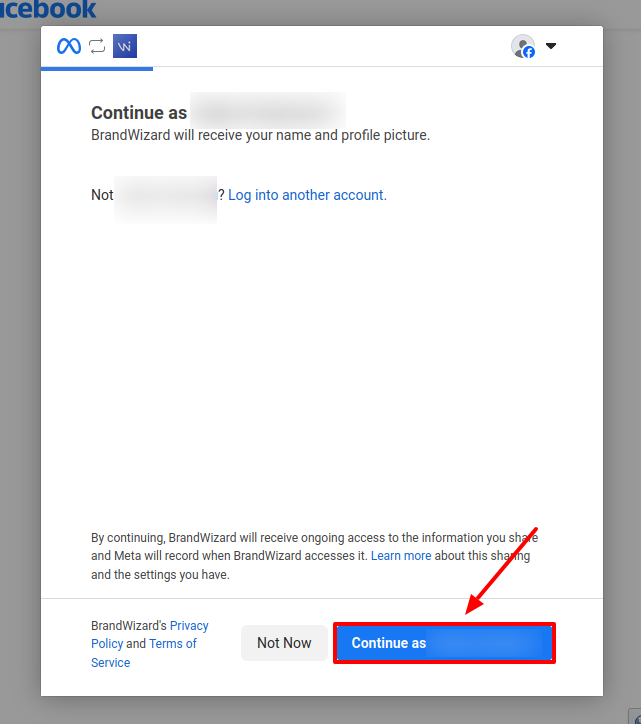The image size is (641, 724).
Task: Click the BrandWizard app icon
Action: [x=125, y=46]
